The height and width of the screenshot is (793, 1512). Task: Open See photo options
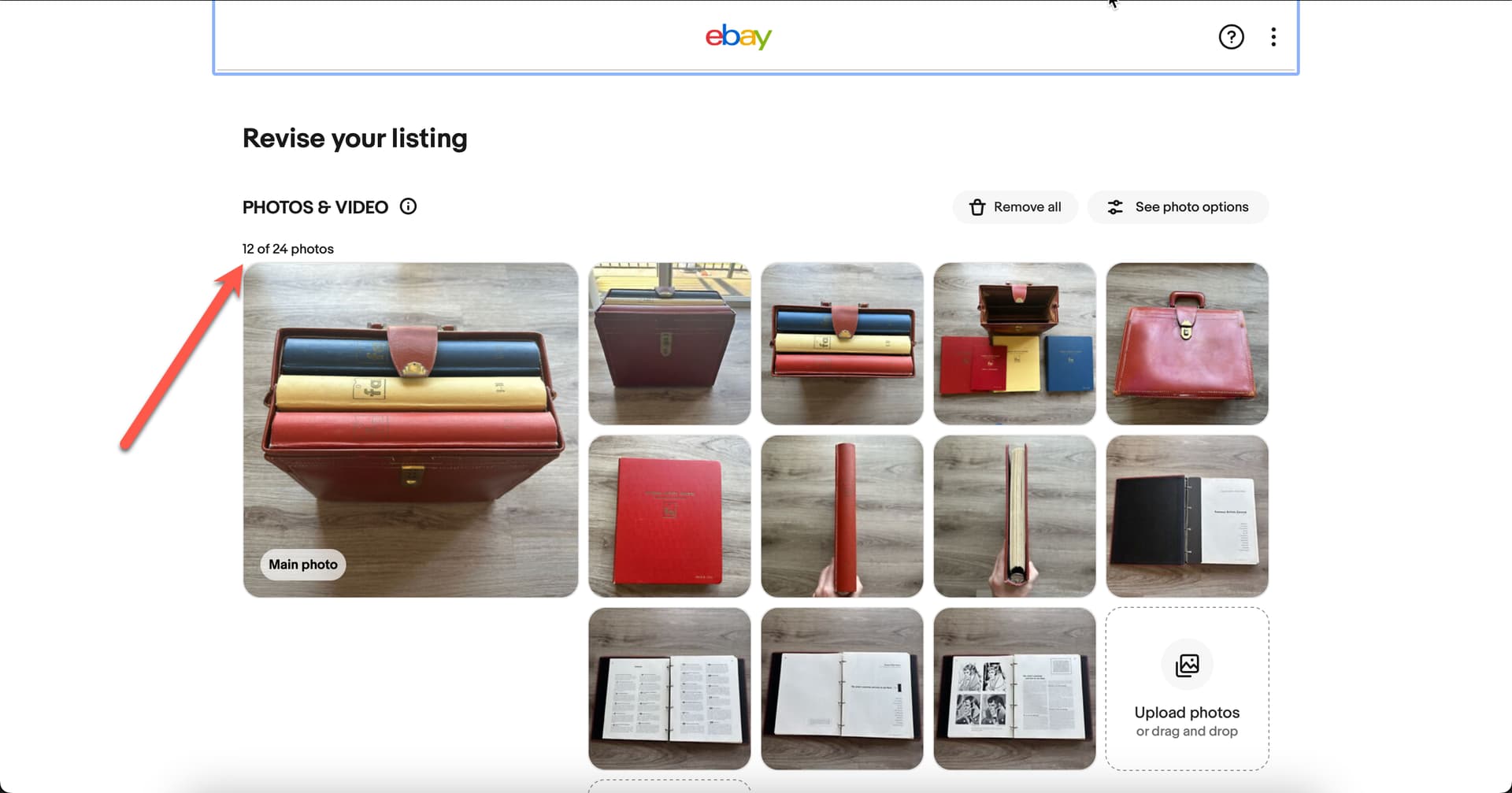pos(1178,207)
